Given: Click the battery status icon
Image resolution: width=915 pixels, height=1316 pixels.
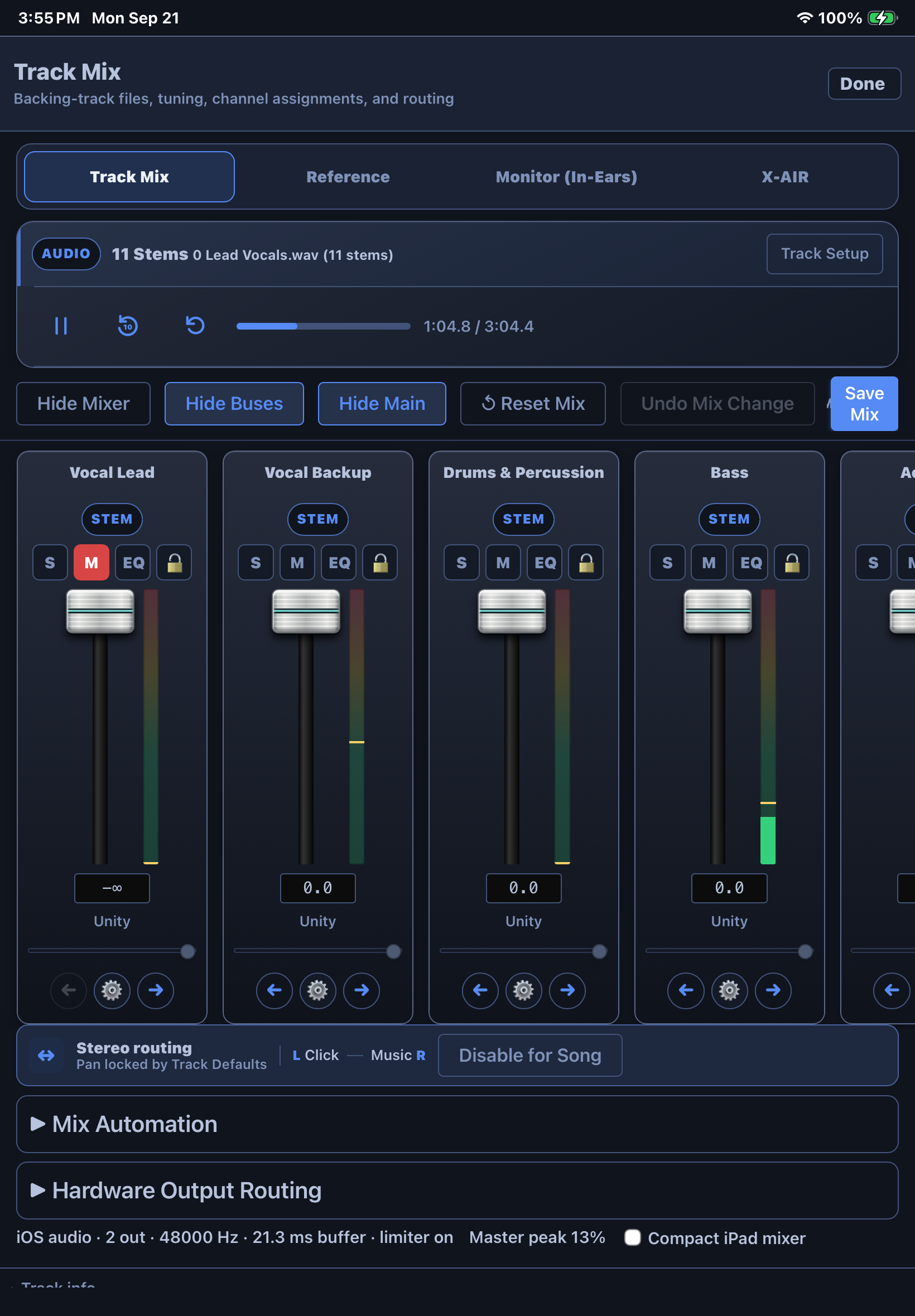Looking at the screenshot, I should [882, 18].
